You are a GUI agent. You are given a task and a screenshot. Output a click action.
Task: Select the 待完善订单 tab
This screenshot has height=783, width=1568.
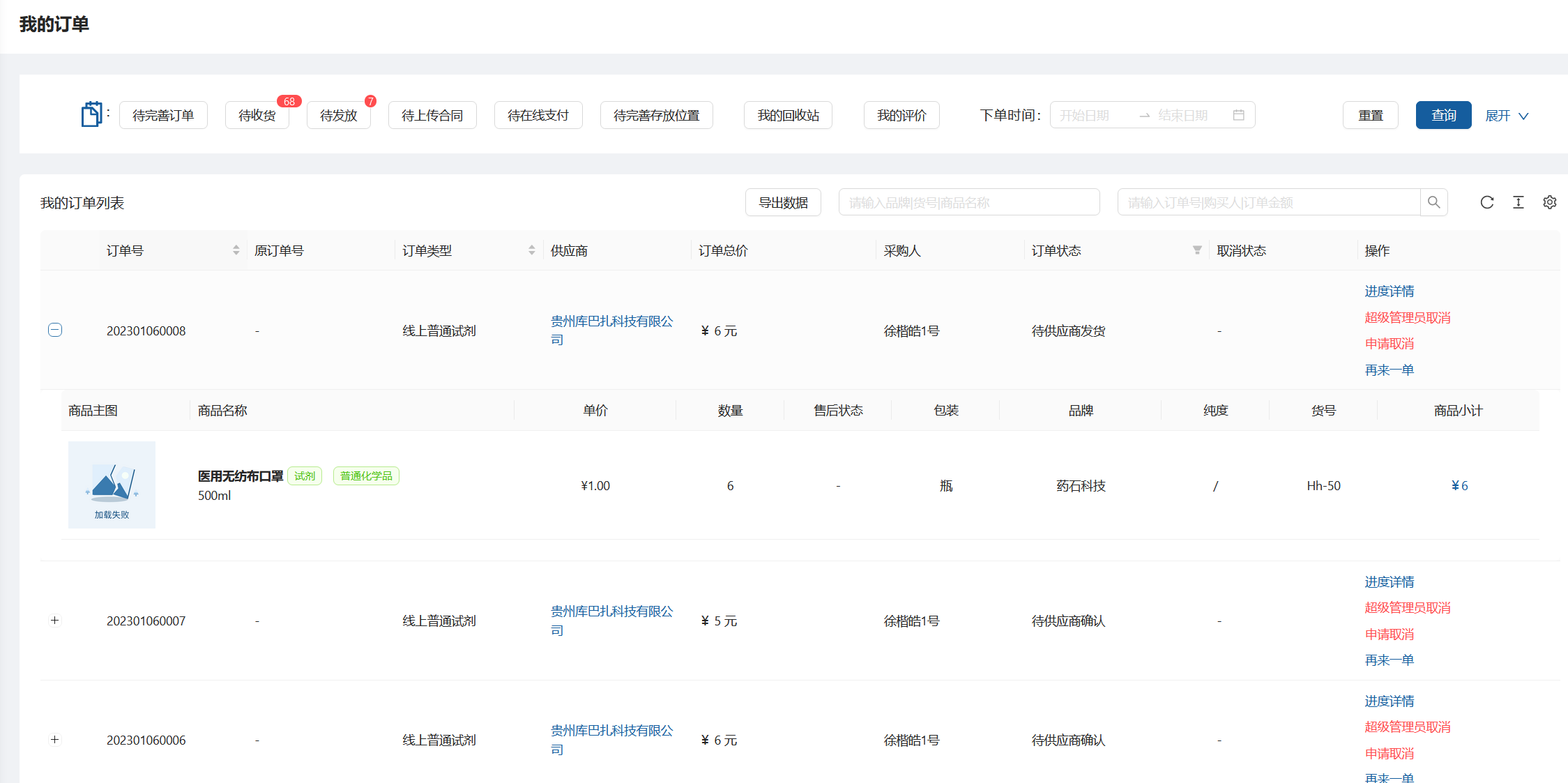(x=163, y=115)
